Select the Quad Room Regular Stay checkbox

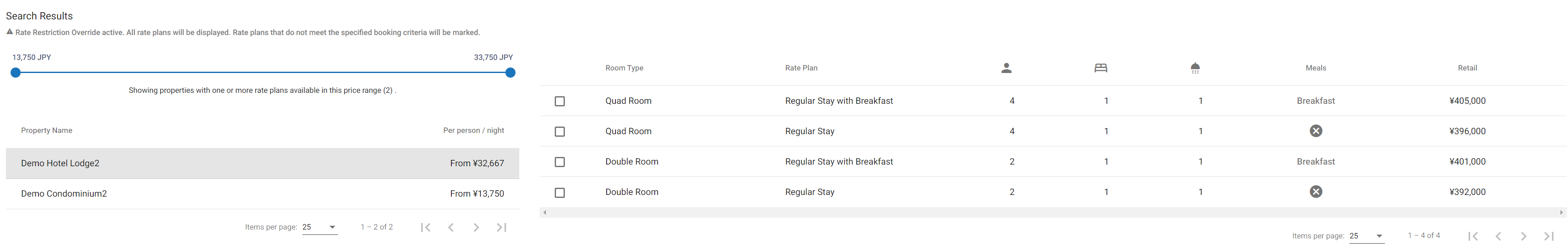[559, 132]
